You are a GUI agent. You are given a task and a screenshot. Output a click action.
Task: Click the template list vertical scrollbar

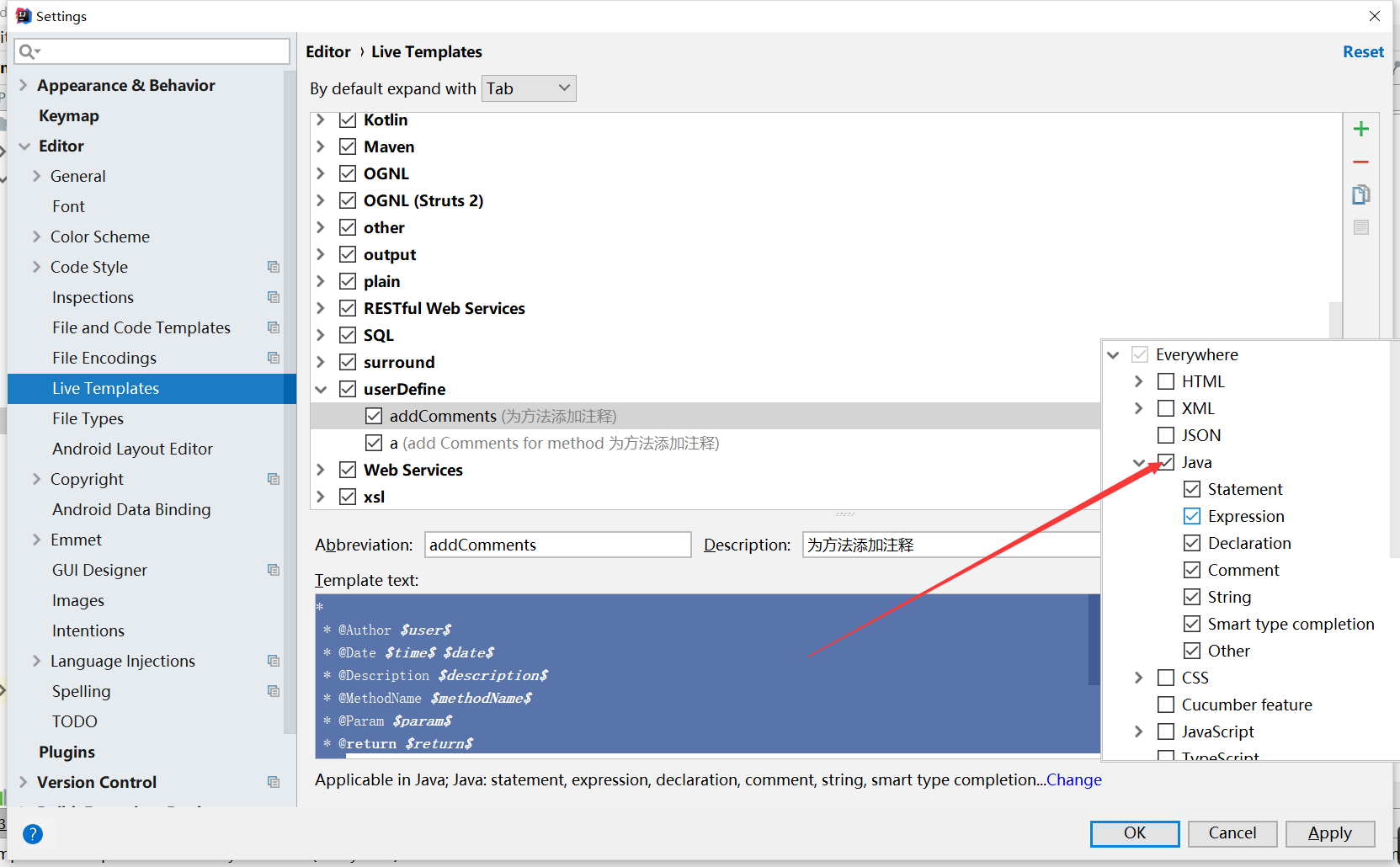pyautogui.click(x=1335, y=320)
